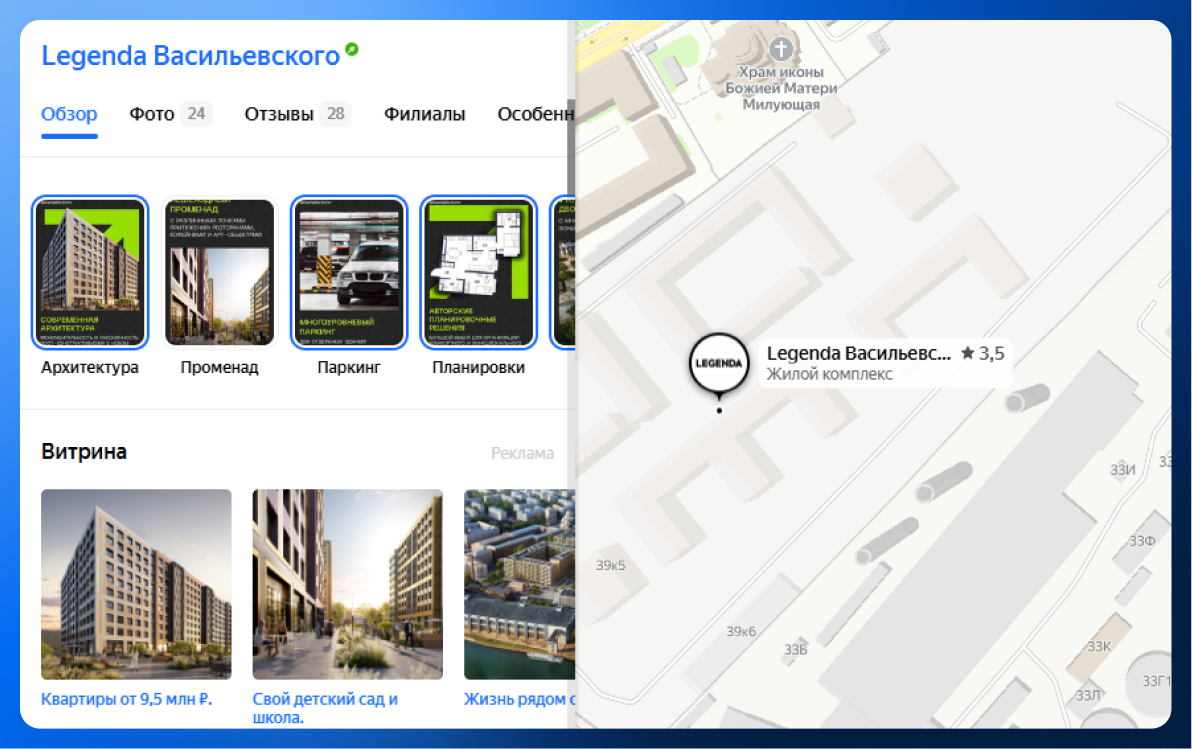Click the Реклама label
The width and height of the screenshot is (1192, 749).
pos(522,453)
